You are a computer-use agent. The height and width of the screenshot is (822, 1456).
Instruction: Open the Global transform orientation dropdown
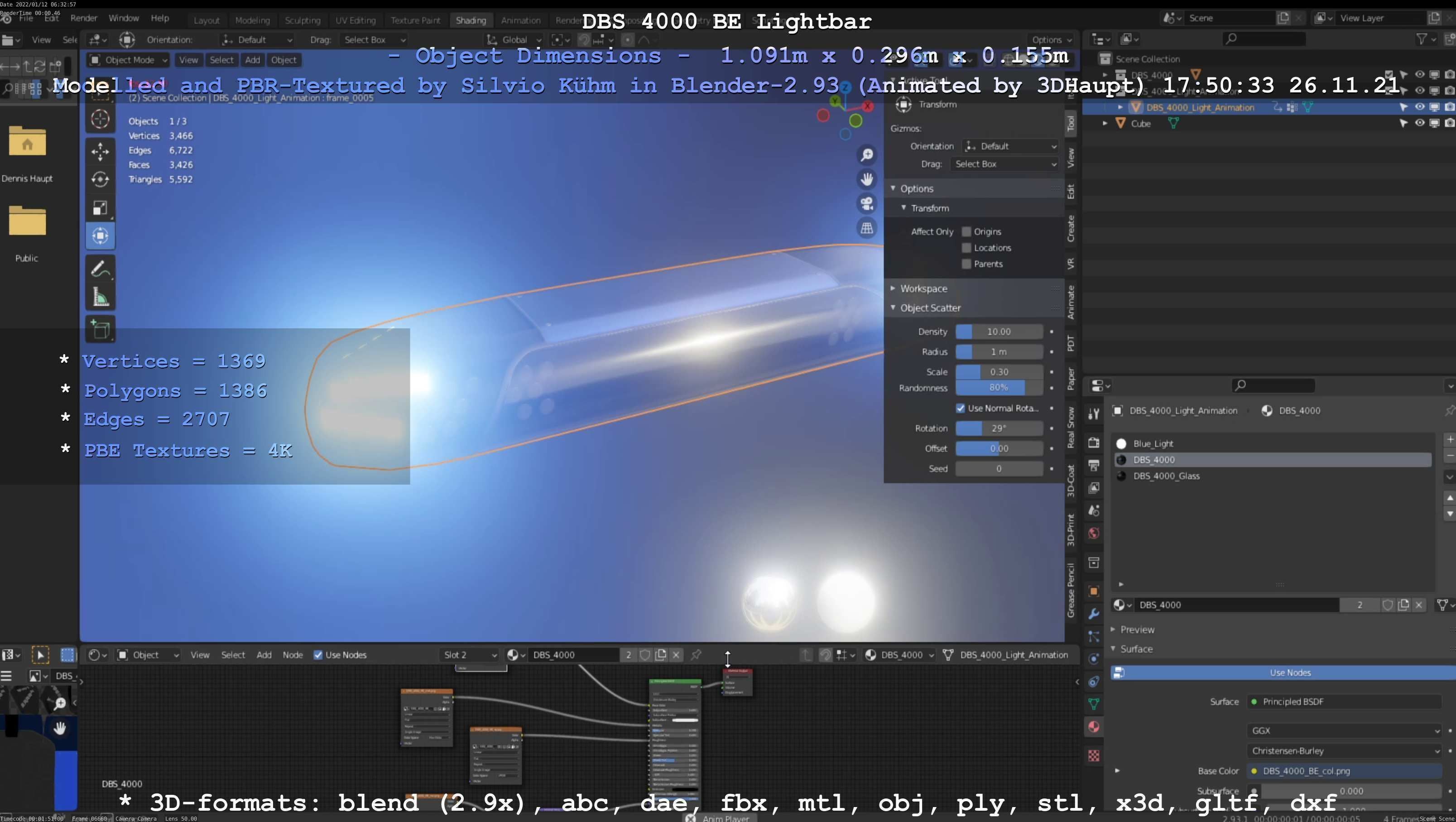tap(514, 39)
